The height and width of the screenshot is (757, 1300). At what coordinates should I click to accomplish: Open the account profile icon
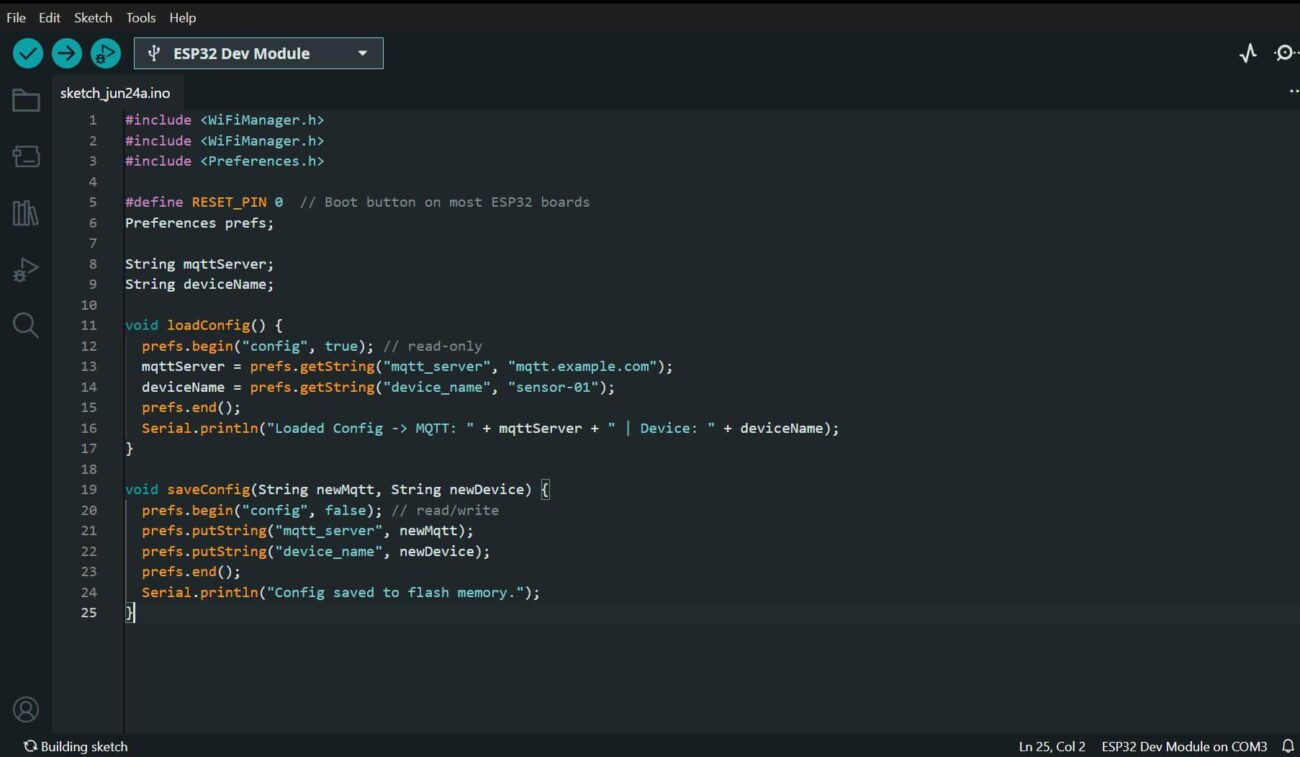tap(26, 709)
